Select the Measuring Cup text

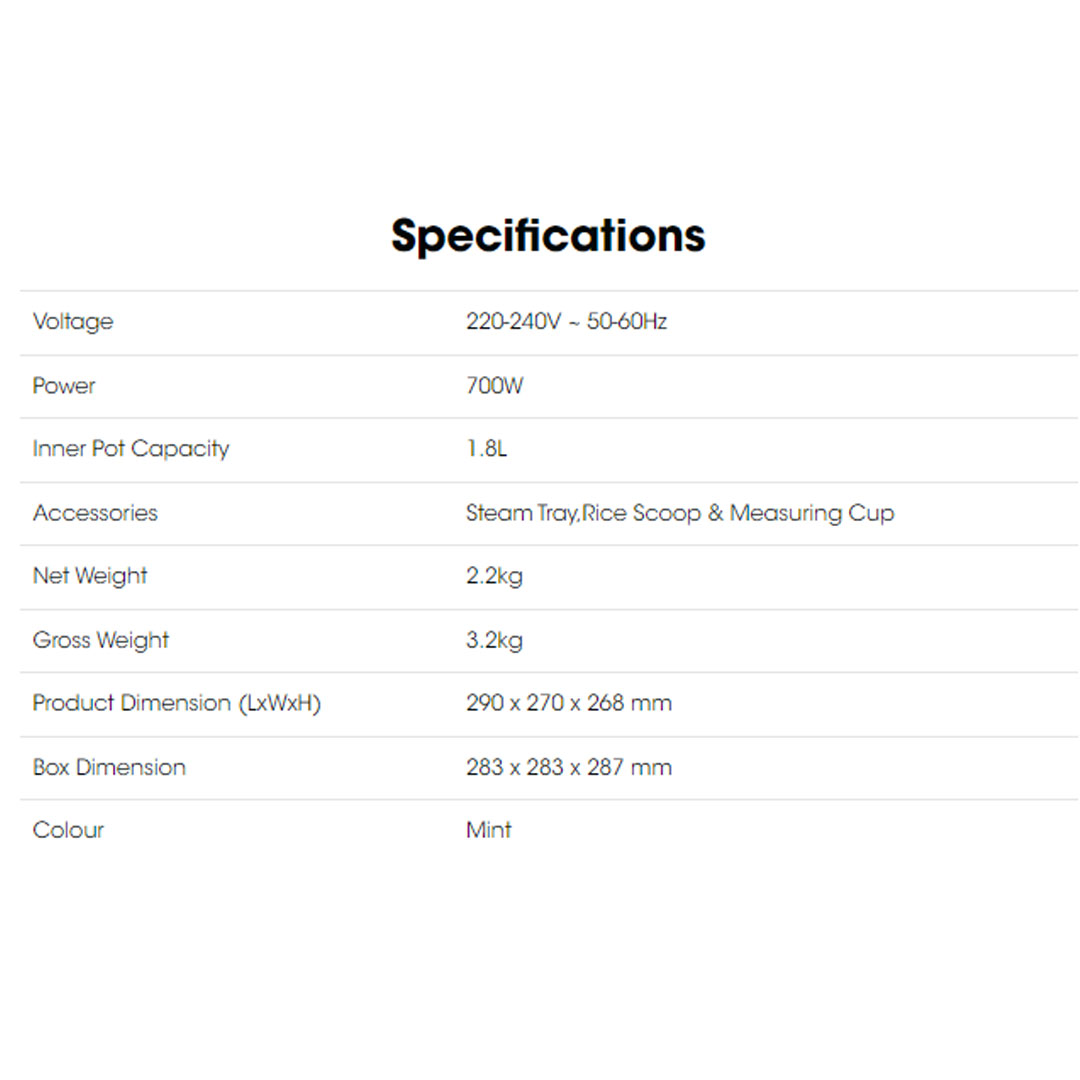812,513
